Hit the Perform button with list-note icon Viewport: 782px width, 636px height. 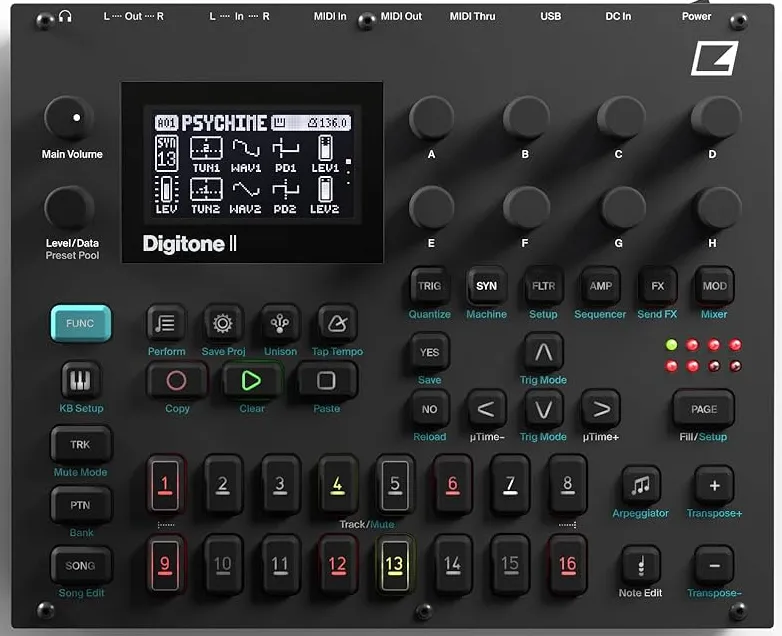[x=166, y=323]
